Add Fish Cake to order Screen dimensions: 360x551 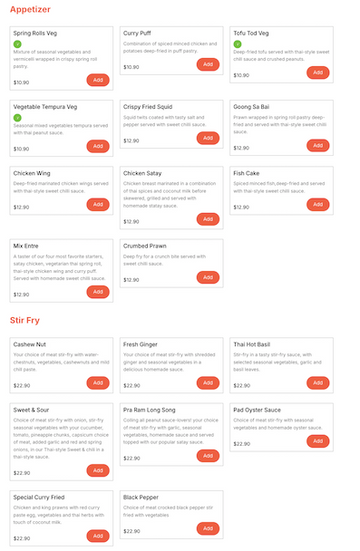(x=318, y=205)
